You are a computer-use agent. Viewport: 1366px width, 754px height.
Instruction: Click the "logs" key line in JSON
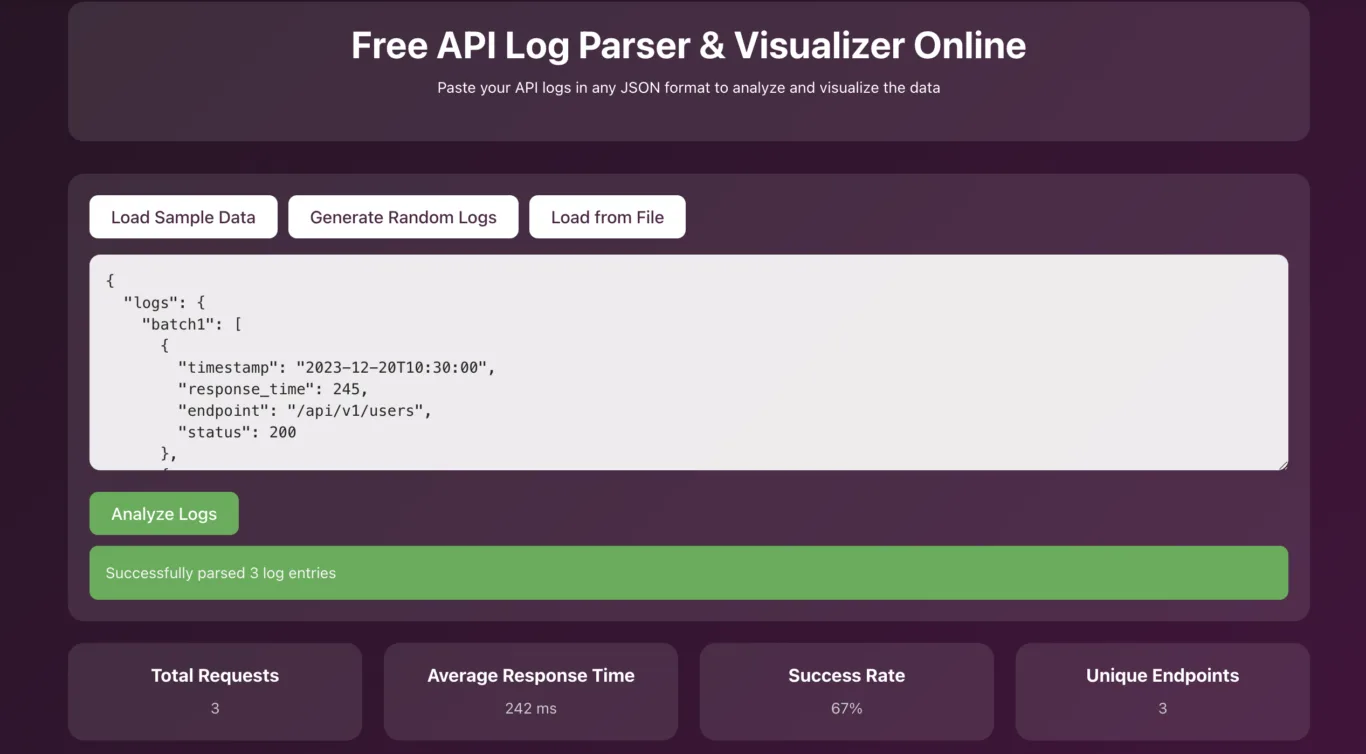(164, 302)
